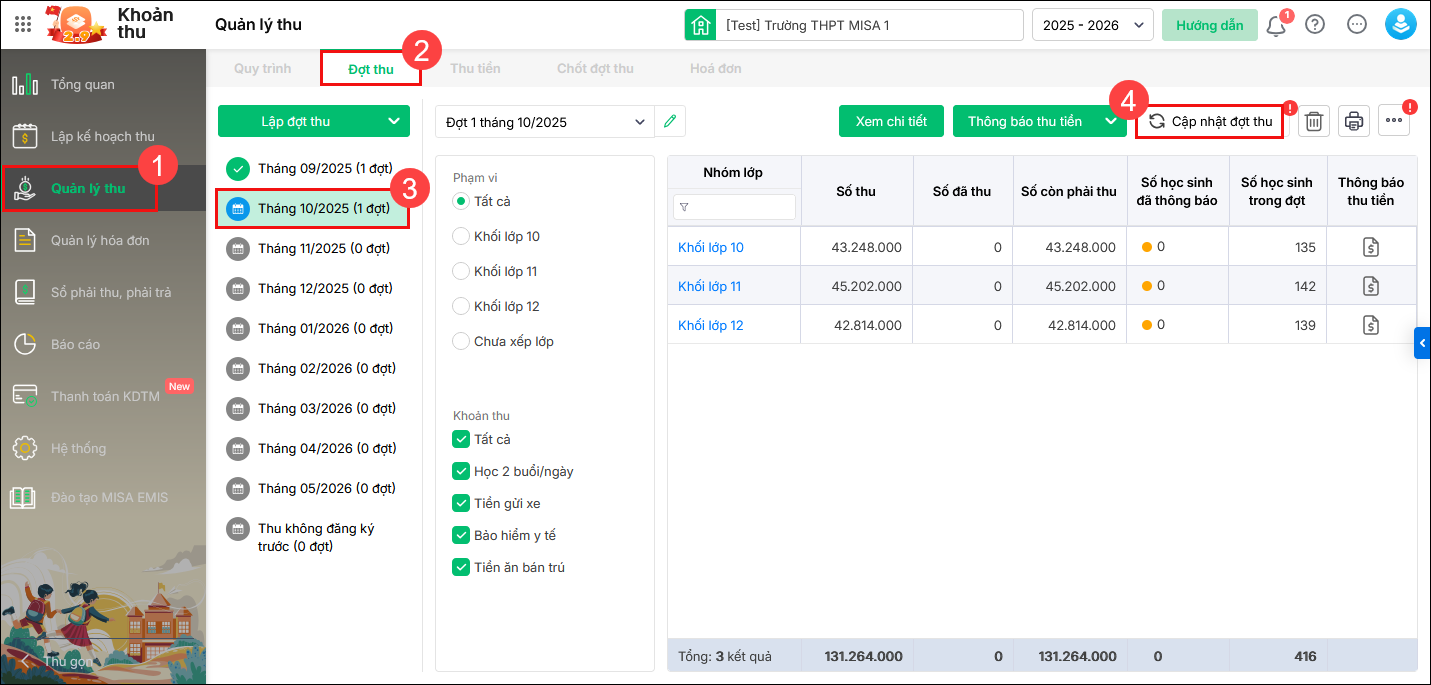Image resolution: width=1431 pixels, height=685 pixels.
Task: Open payment notice icon for Khối lớp 10
Action: tap(1371, 247)
